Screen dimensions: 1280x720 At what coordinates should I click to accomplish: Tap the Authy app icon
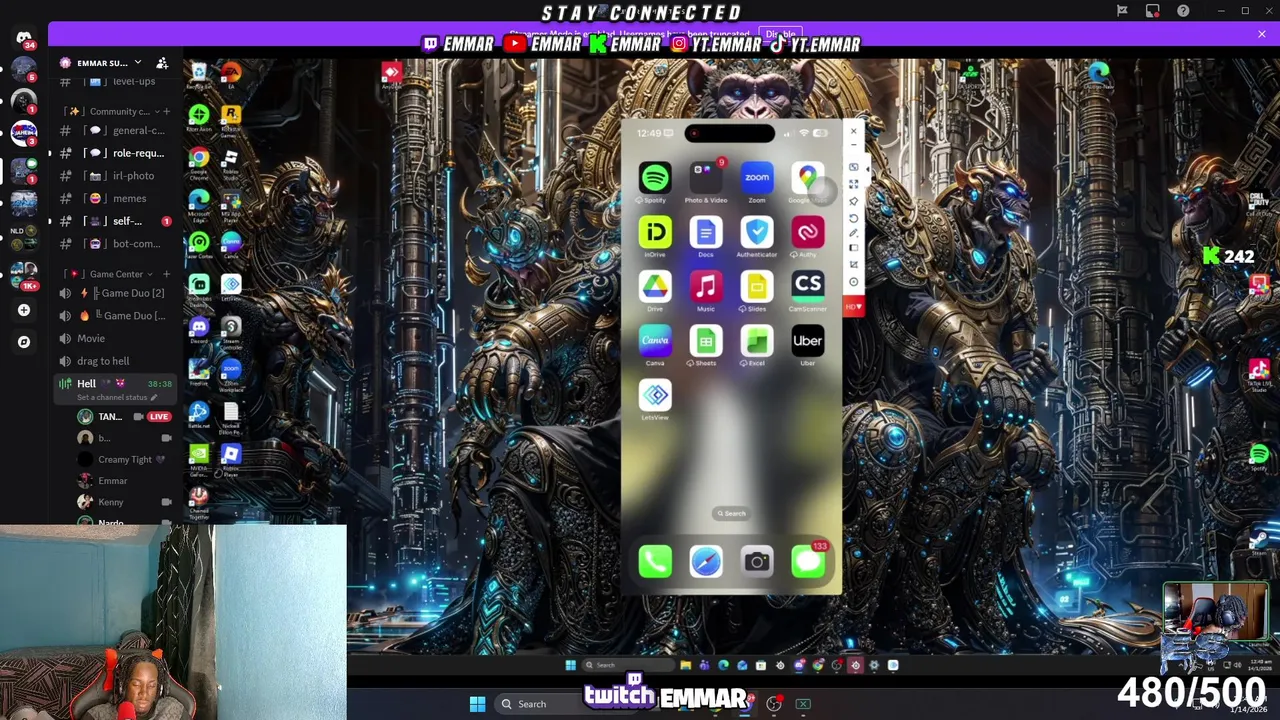pyautogui.click(x=807, y=232)
